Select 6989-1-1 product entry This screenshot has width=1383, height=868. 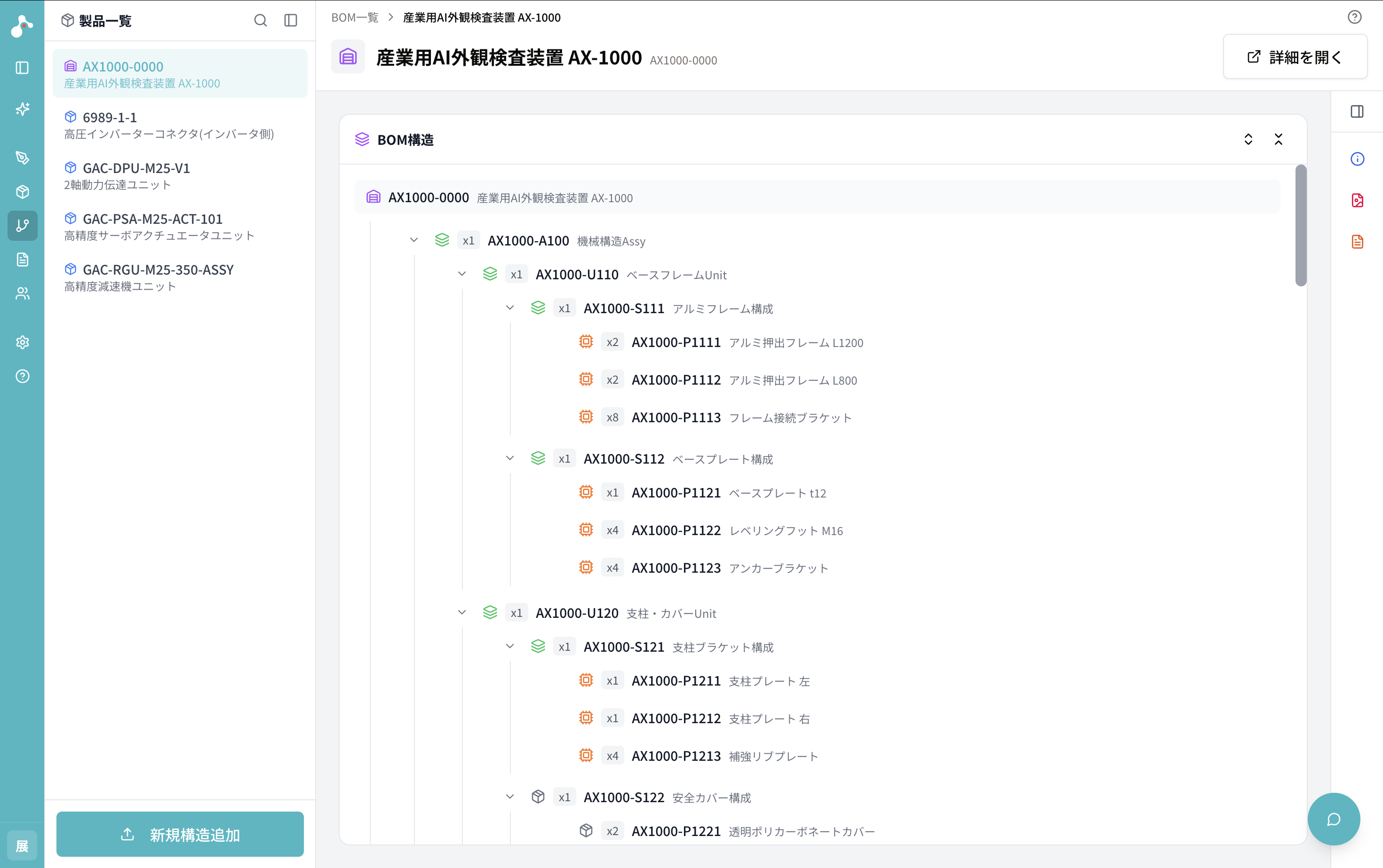(x=180, y=125)
